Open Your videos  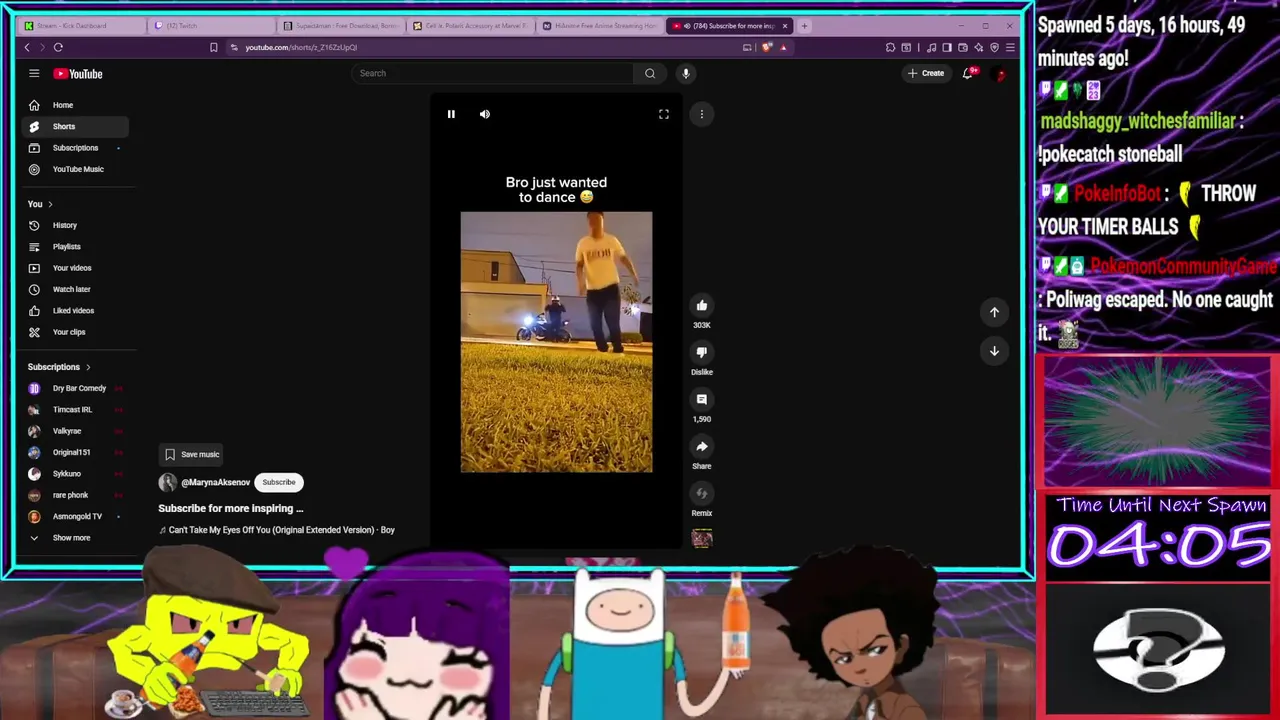[x=75, y=268]
